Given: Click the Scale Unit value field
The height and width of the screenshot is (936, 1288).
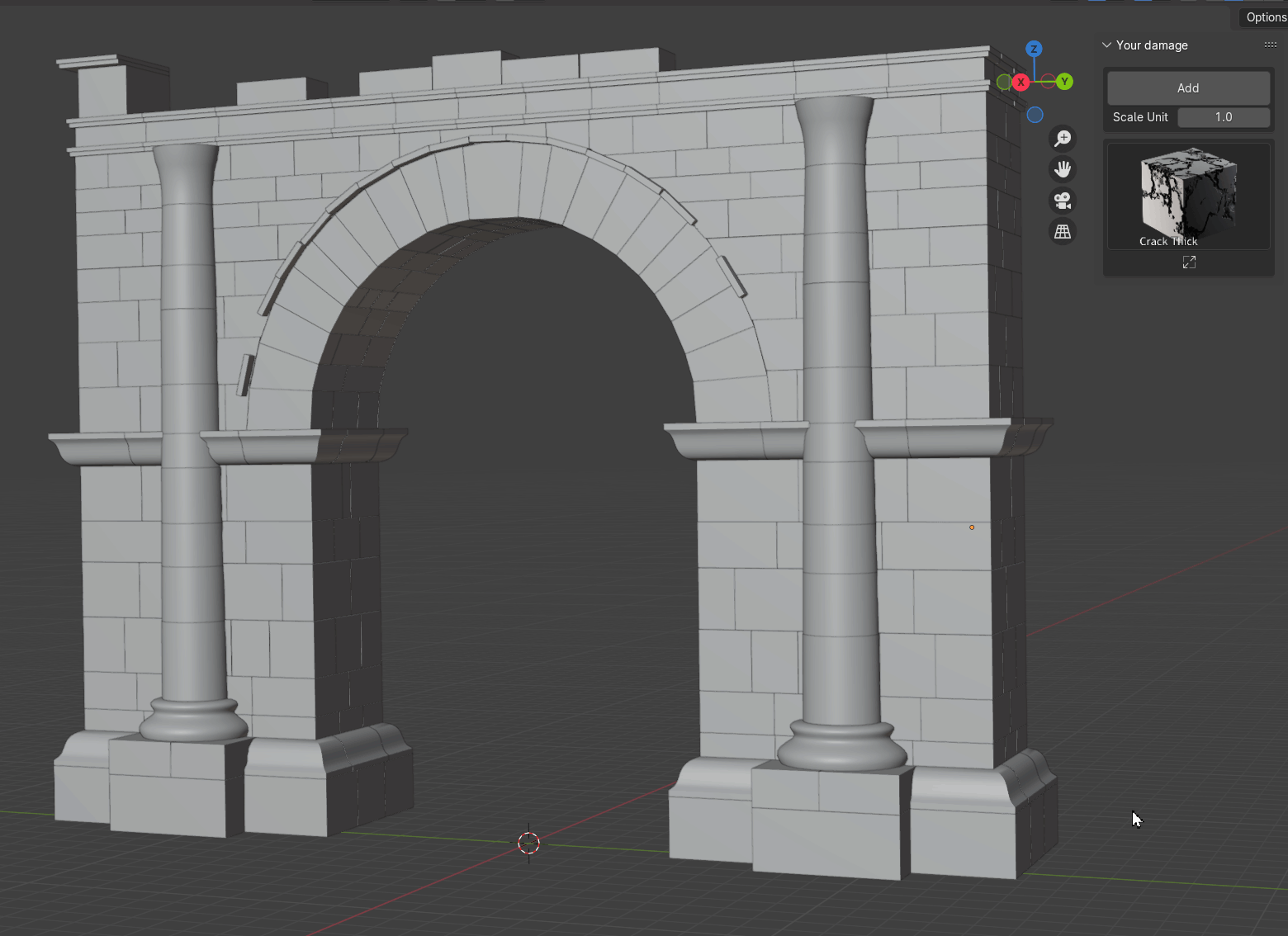Looking at the screenshot, I should [x=1223, y=117].
